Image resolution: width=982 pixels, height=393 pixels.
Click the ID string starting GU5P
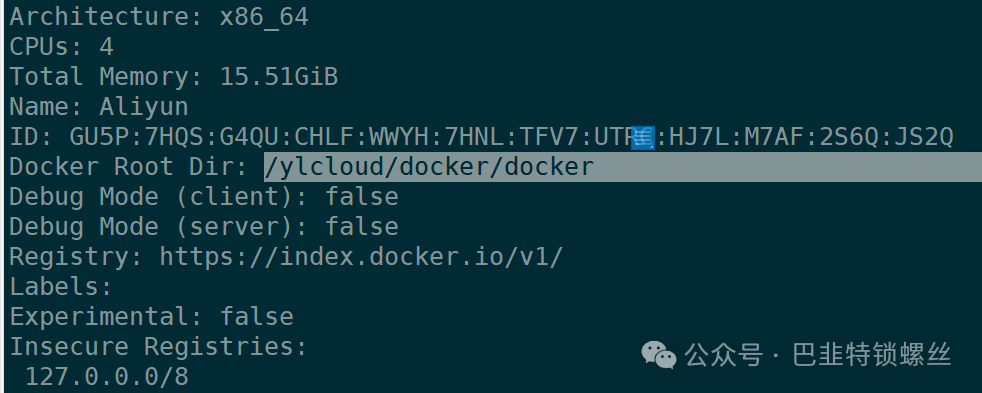[x=511, y=136]
